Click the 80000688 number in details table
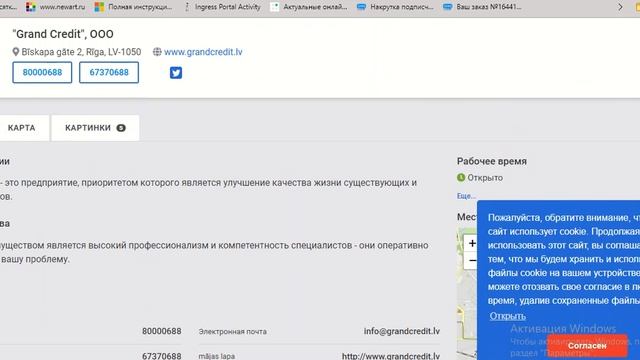640x360 pixels. point(162,331)
